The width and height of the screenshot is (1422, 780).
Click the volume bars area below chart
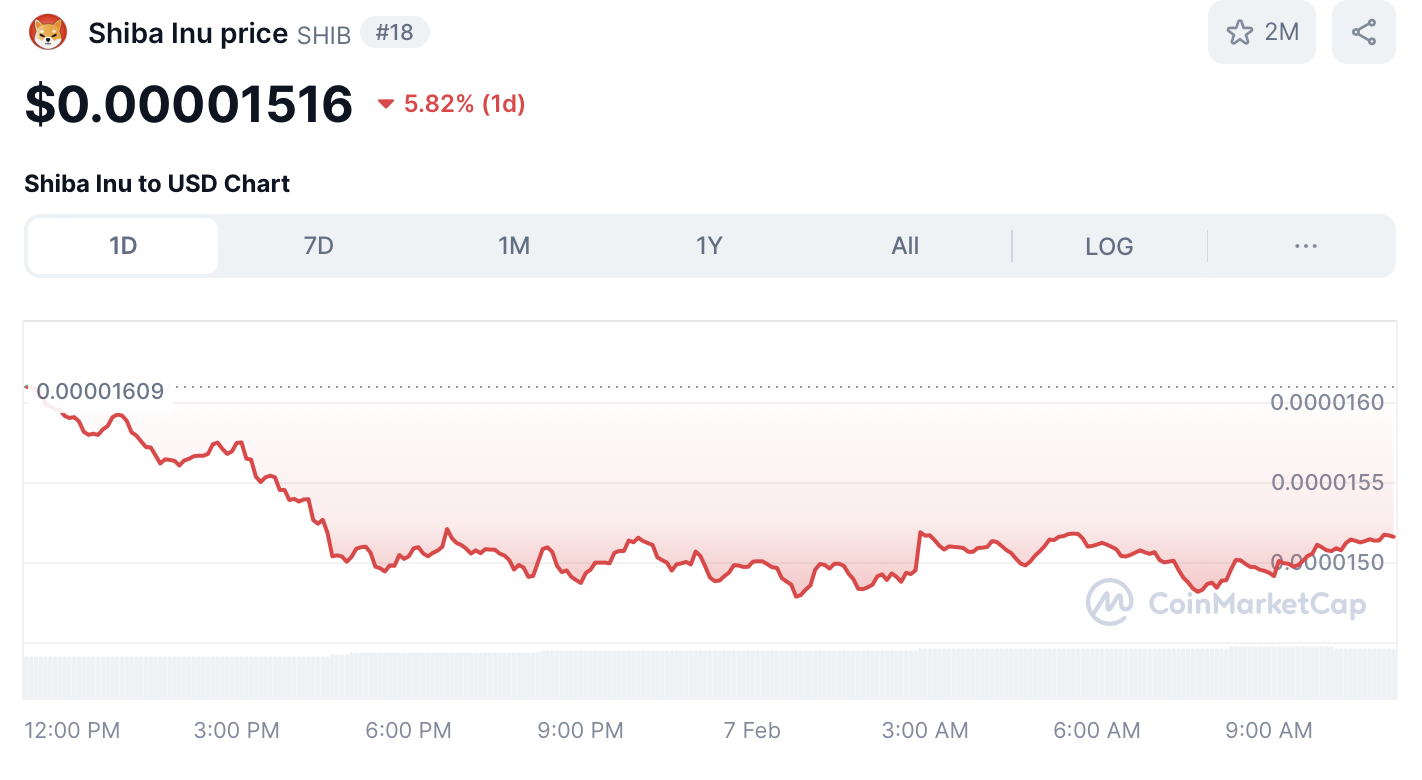click(x=700, y=675)
